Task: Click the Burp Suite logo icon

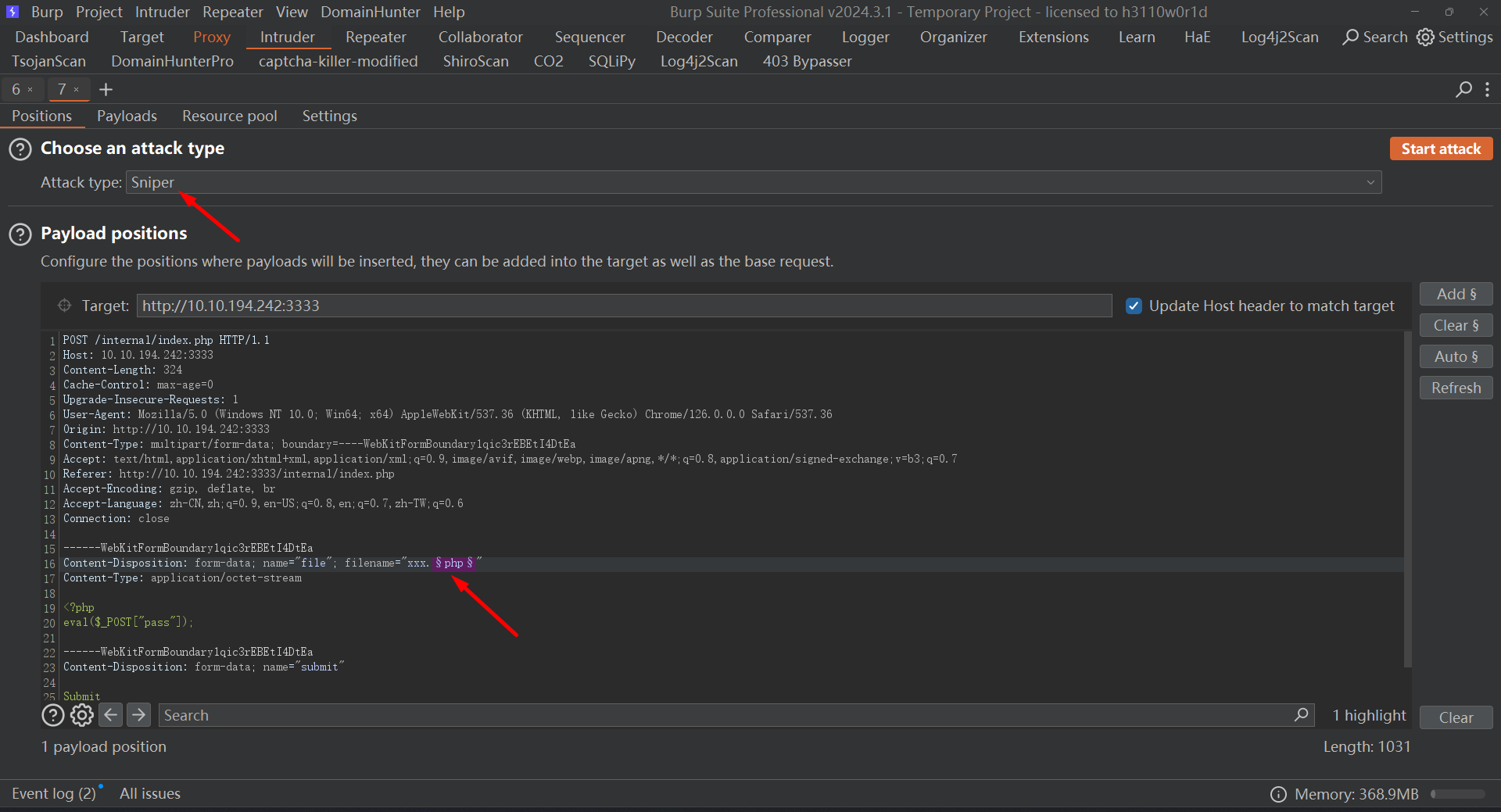Action: tap(12, 12)
